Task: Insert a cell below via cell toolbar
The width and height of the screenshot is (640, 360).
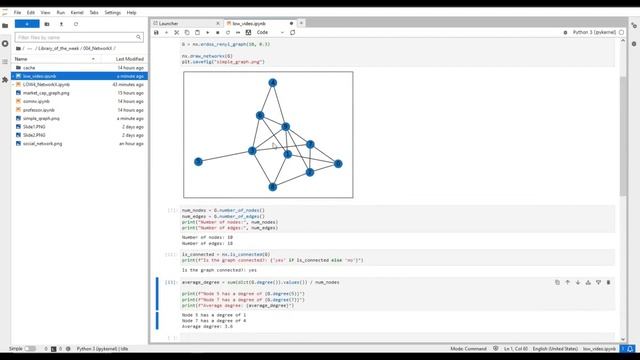Action: tap(598, 282)
